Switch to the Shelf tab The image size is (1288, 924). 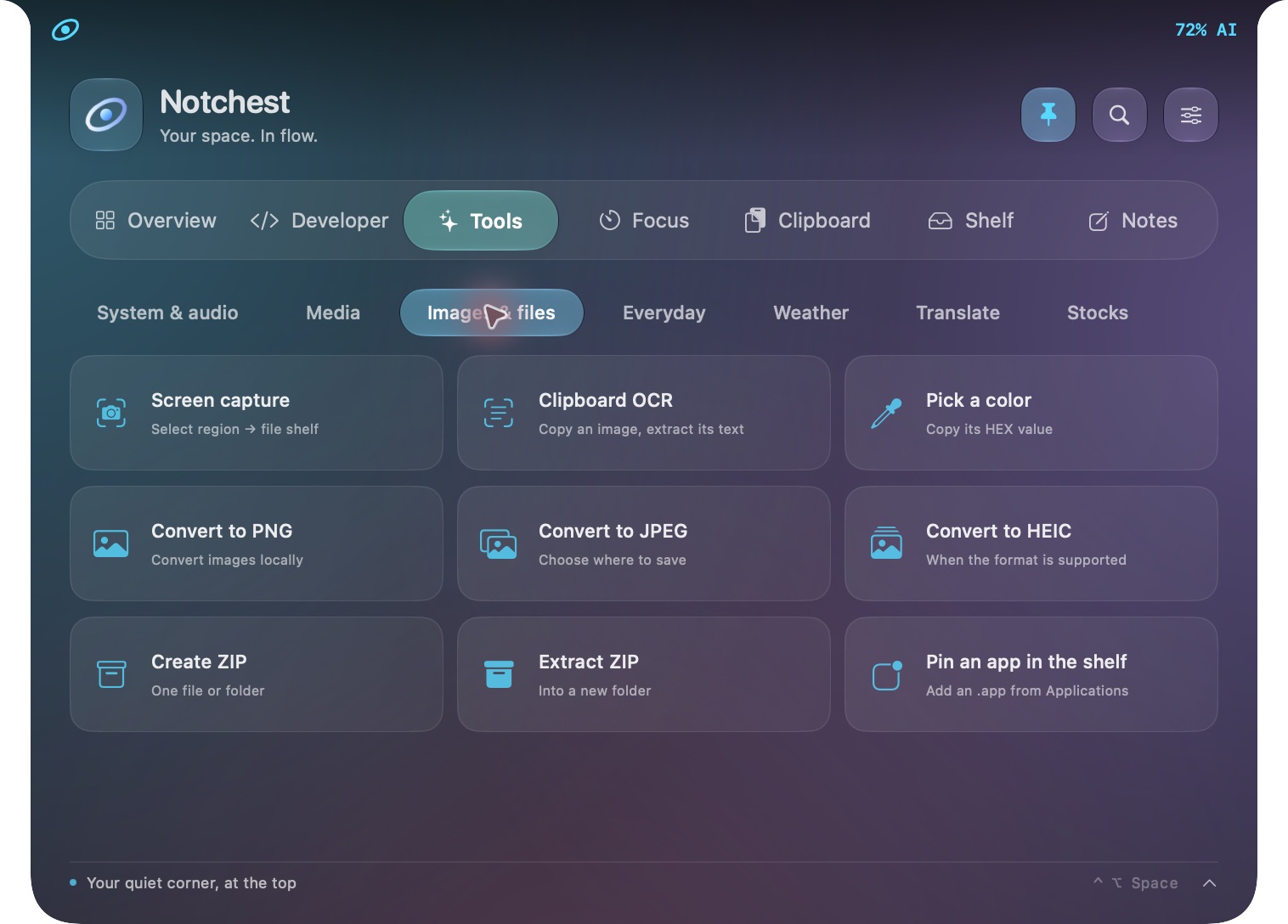(970, 221)
